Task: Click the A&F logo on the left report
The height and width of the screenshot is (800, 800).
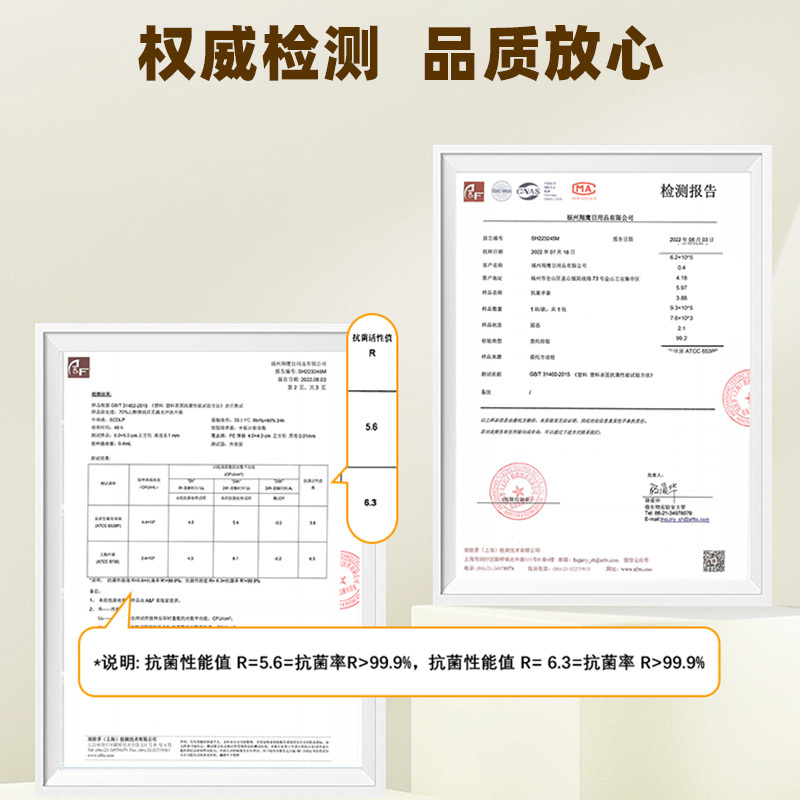Action: (79, 367)
